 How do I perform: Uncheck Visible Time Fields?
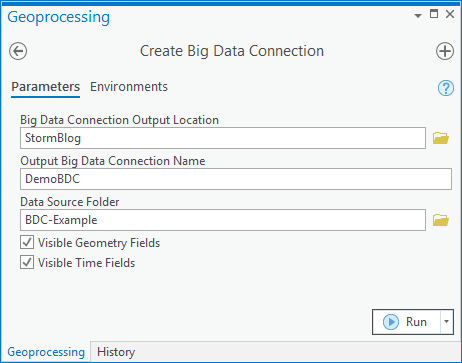tap(27, 262)
